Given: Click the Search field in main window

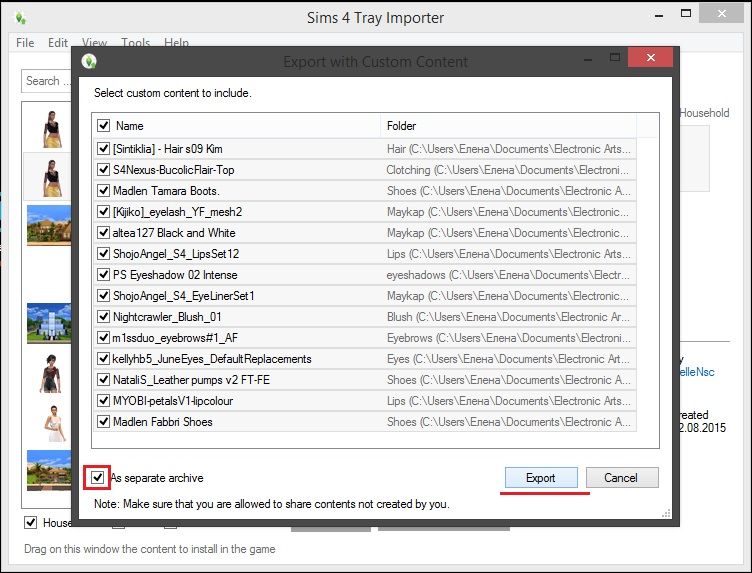Looking at the screenshot, I should click(46, 81).
